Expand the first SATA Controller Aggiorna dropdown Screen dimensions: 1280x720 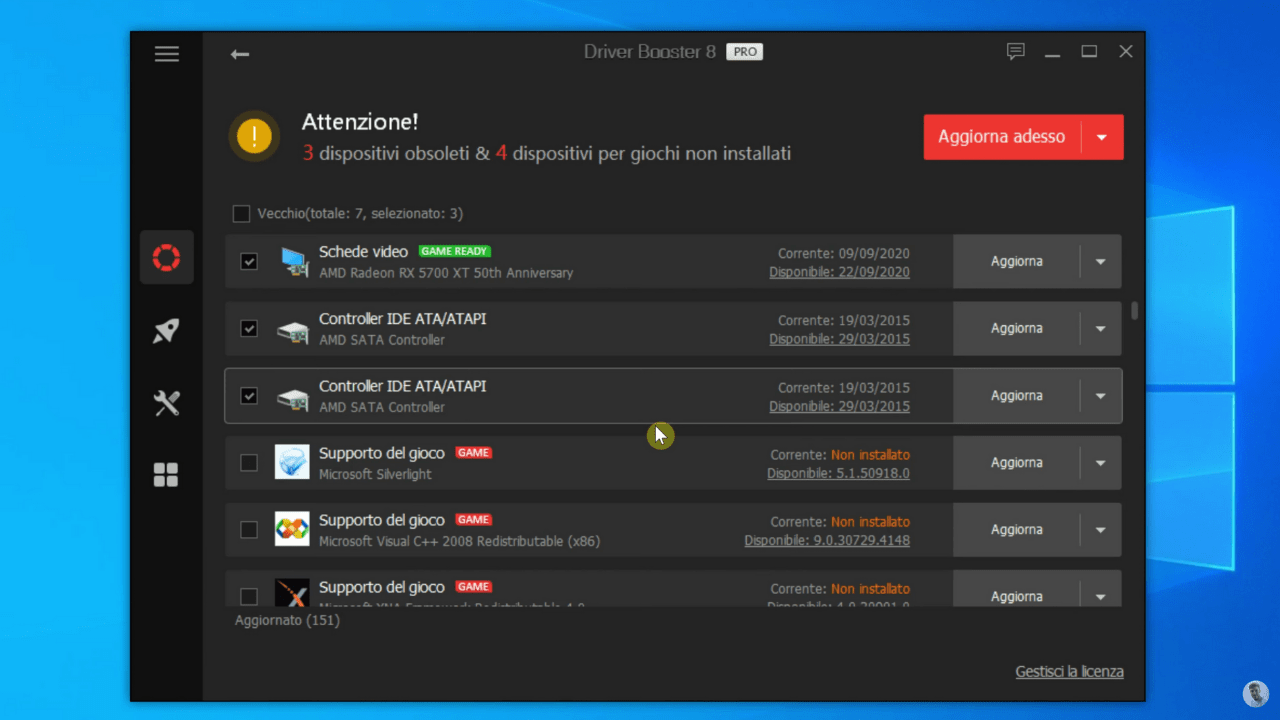coord(1101,329)
